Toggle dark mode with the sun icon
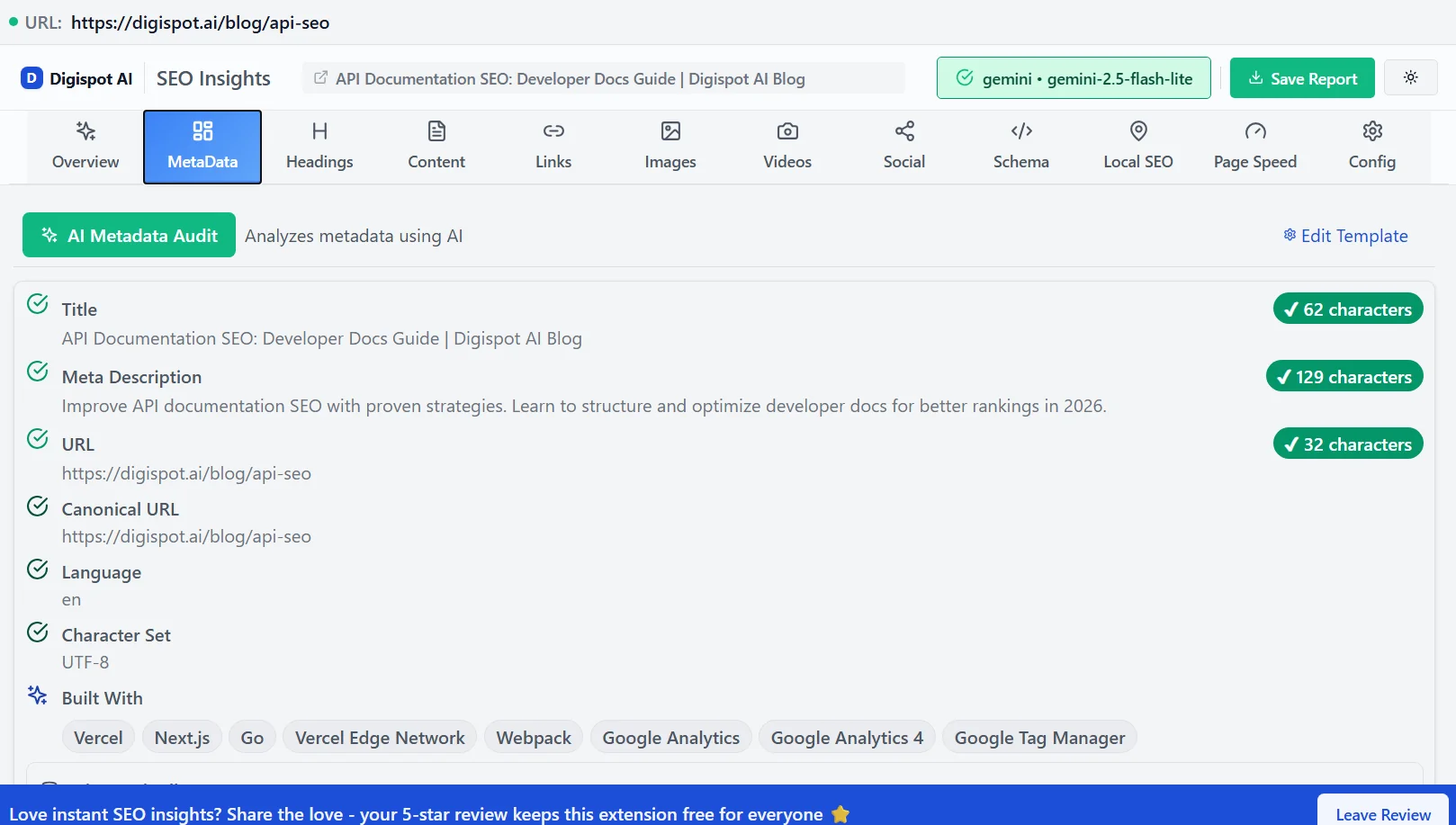Screen dimensions: 1456x825 [x=1410, y=77]
